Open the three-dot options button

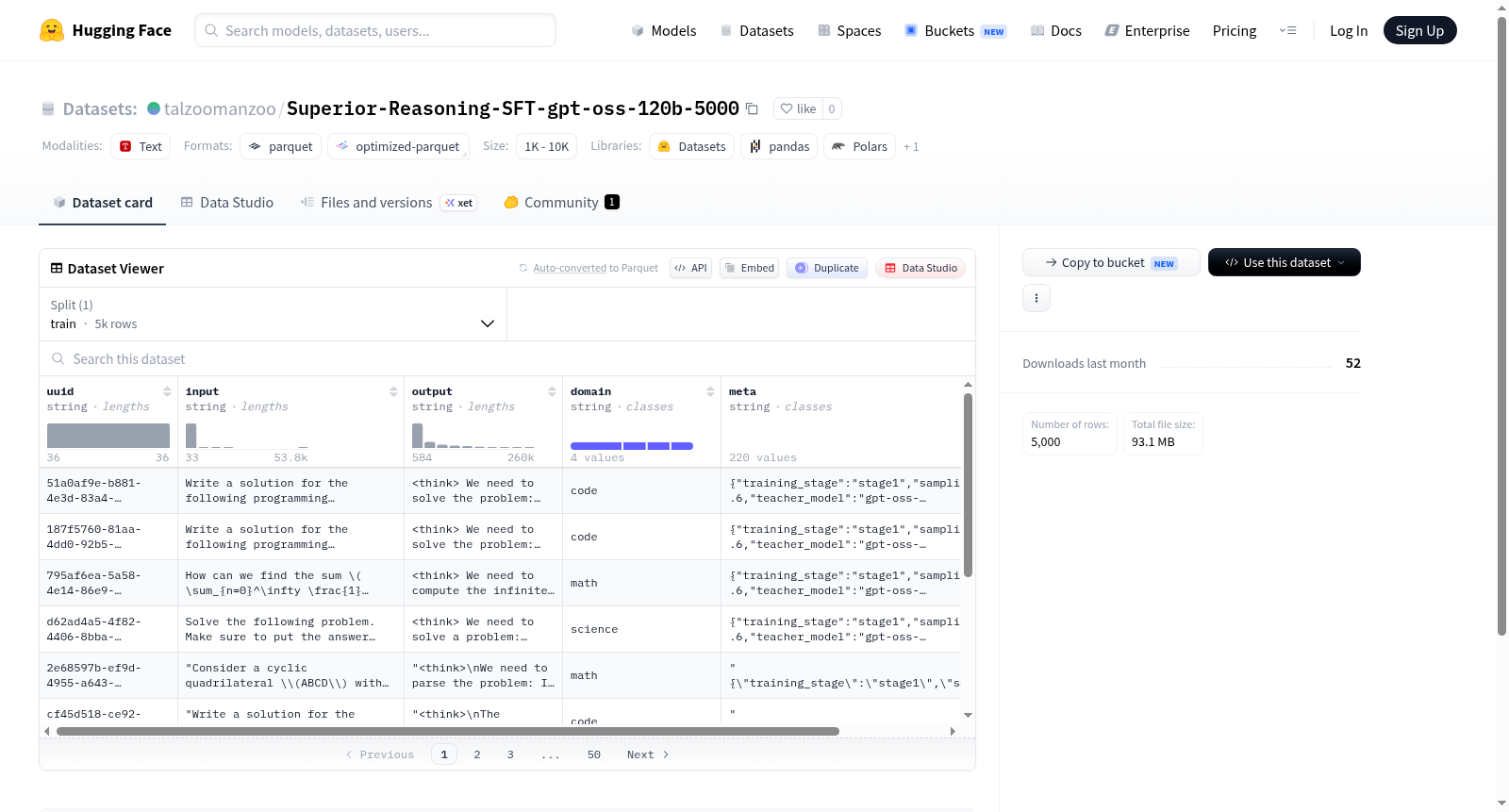click(1036, 298)
